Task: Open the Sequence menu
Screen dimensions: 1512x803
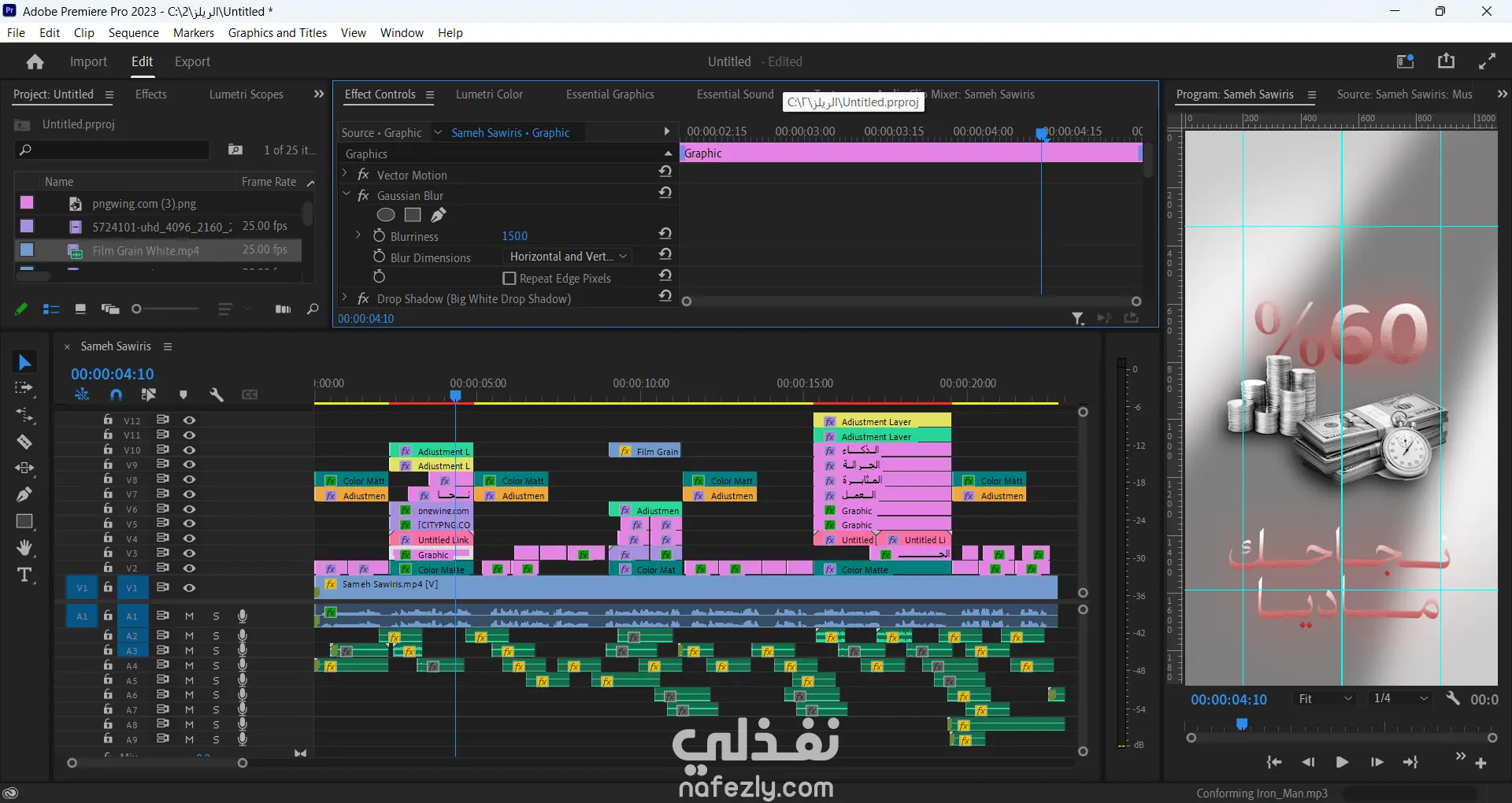Action: [134, 32]
